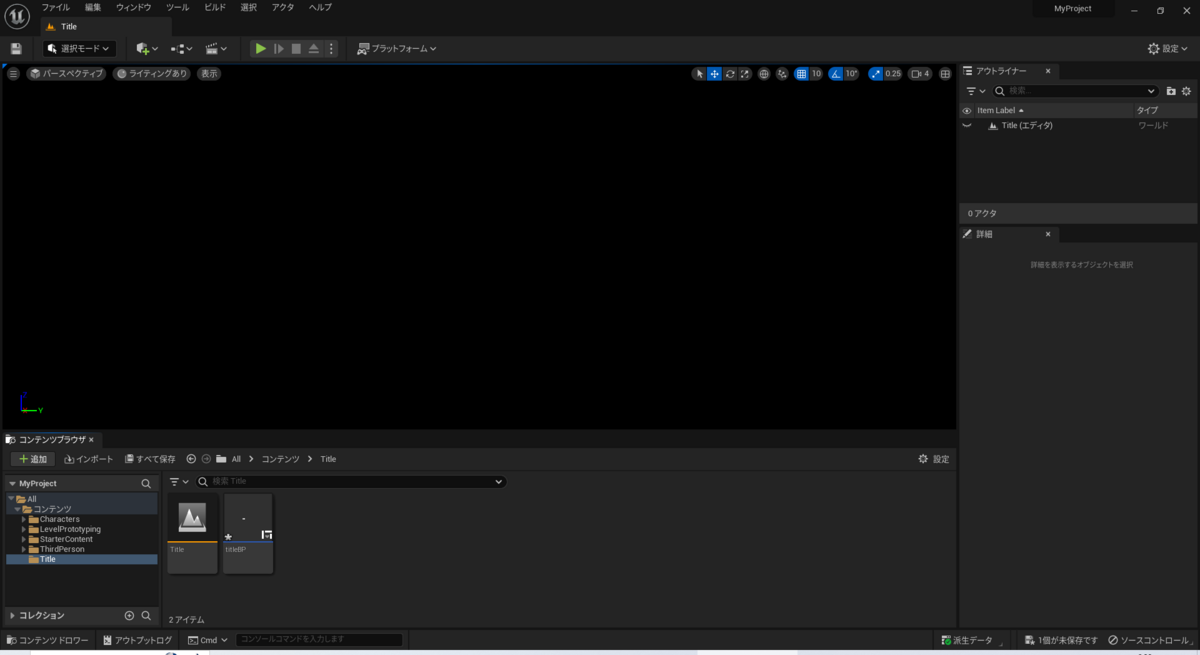Toggle the Outliner eye visibility column

pos(966,111)
